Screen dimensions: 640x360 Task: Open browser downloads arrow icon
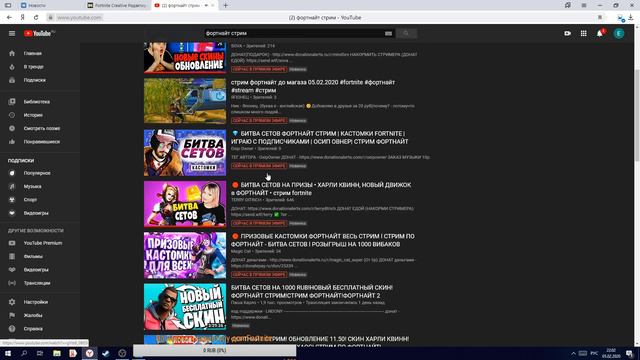631,18
